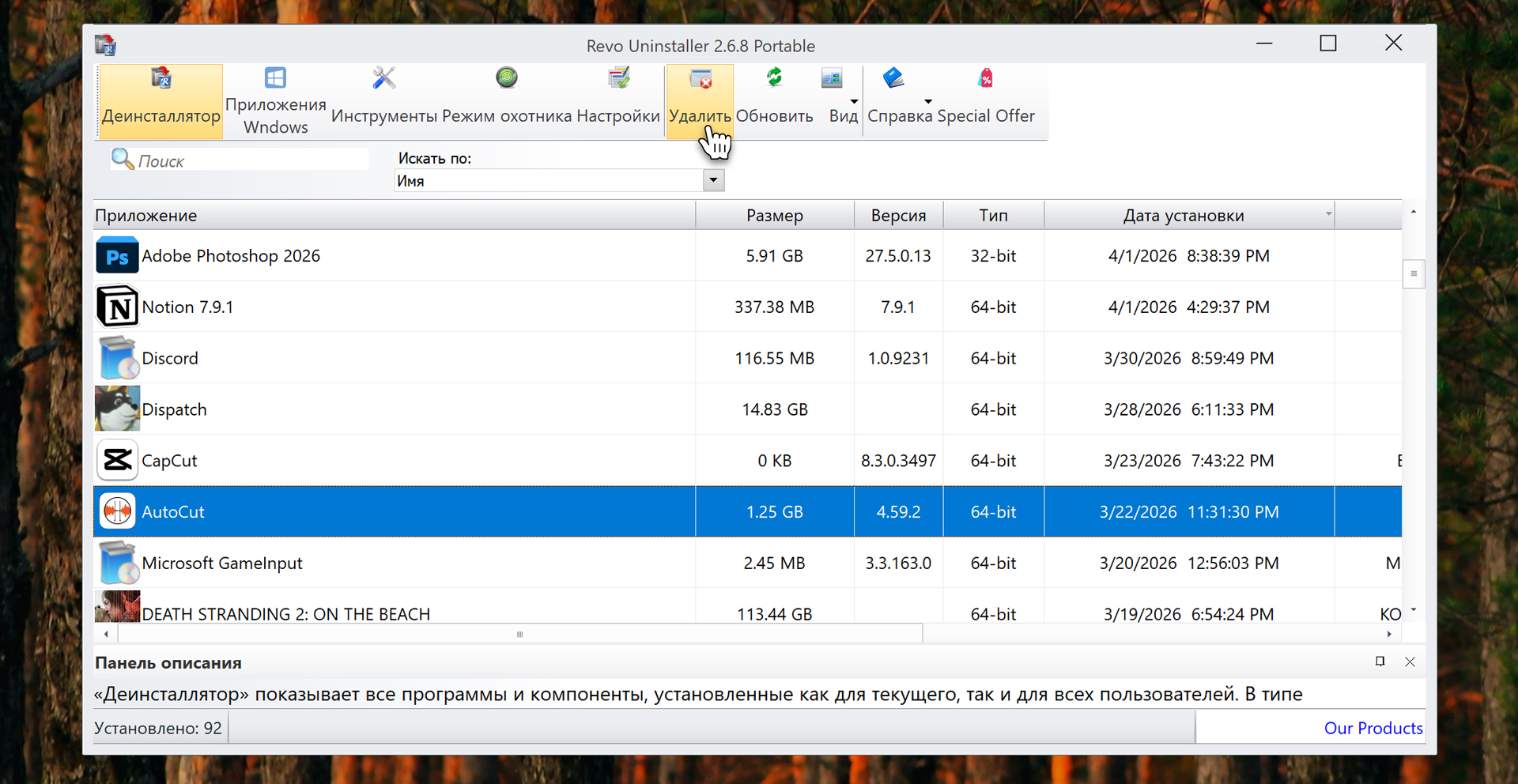The width and height of the screenshot is (1518, 784).
Task: Sort list by Размер column header
Action: (x=774, y=216)
